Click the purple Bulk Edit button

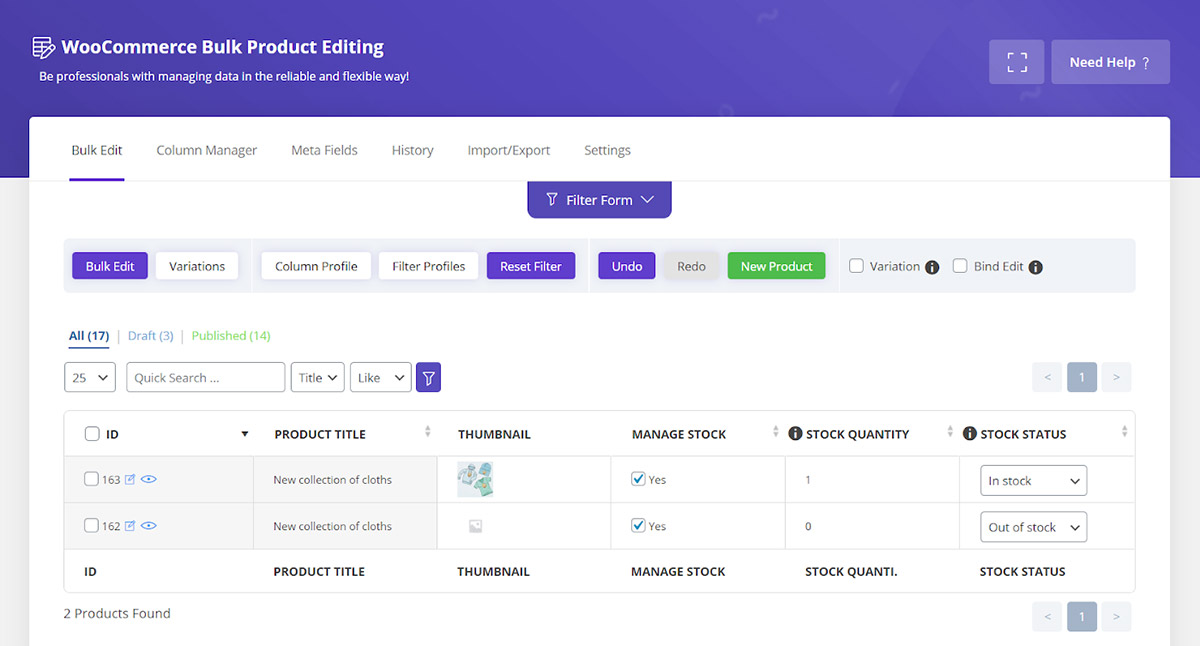point(110,266)
